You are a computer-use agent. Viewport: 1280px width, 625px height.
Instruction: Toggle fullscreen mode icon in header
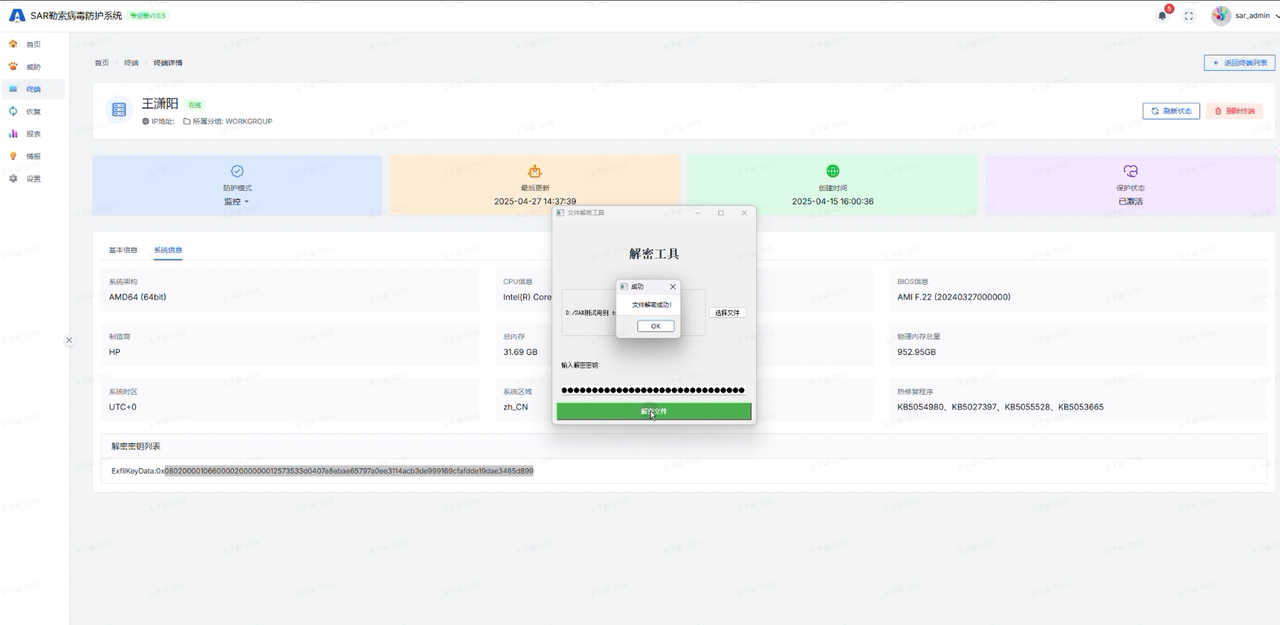pyautogui.click(x=1189, y=16)
